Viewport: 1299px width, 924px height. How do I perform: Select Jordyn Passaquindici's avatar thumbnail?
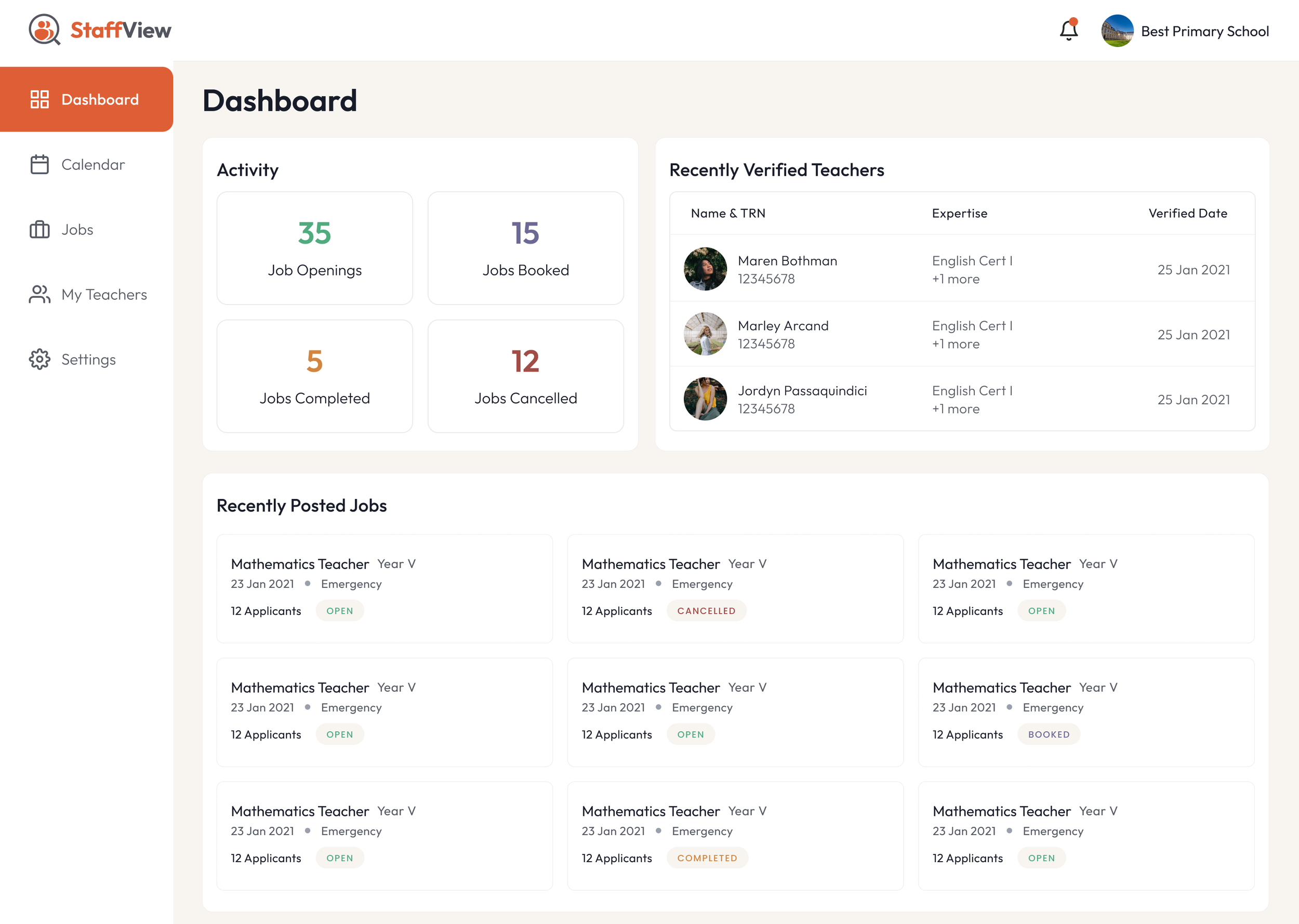705,399
